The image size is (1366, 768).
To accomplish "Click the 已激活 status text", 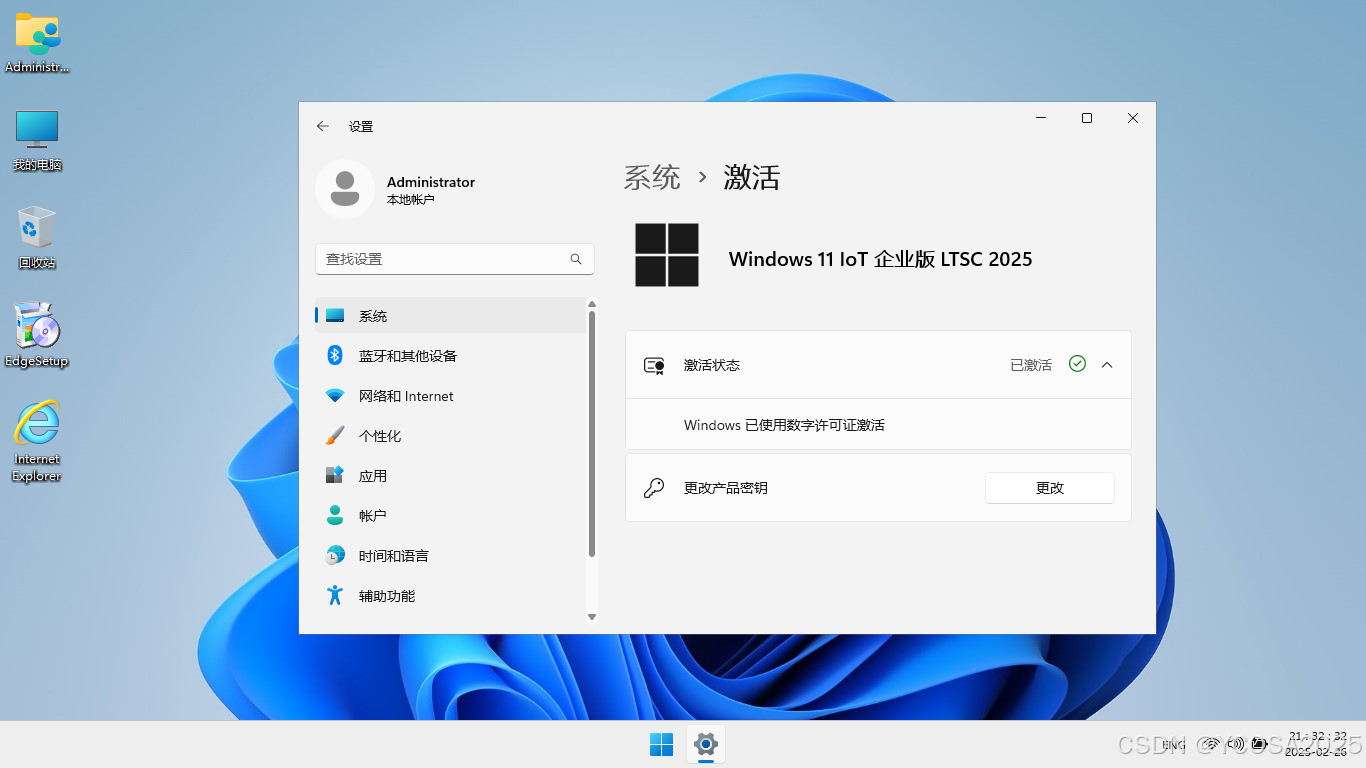I will pyautogui.click(x=1031, y=365).
